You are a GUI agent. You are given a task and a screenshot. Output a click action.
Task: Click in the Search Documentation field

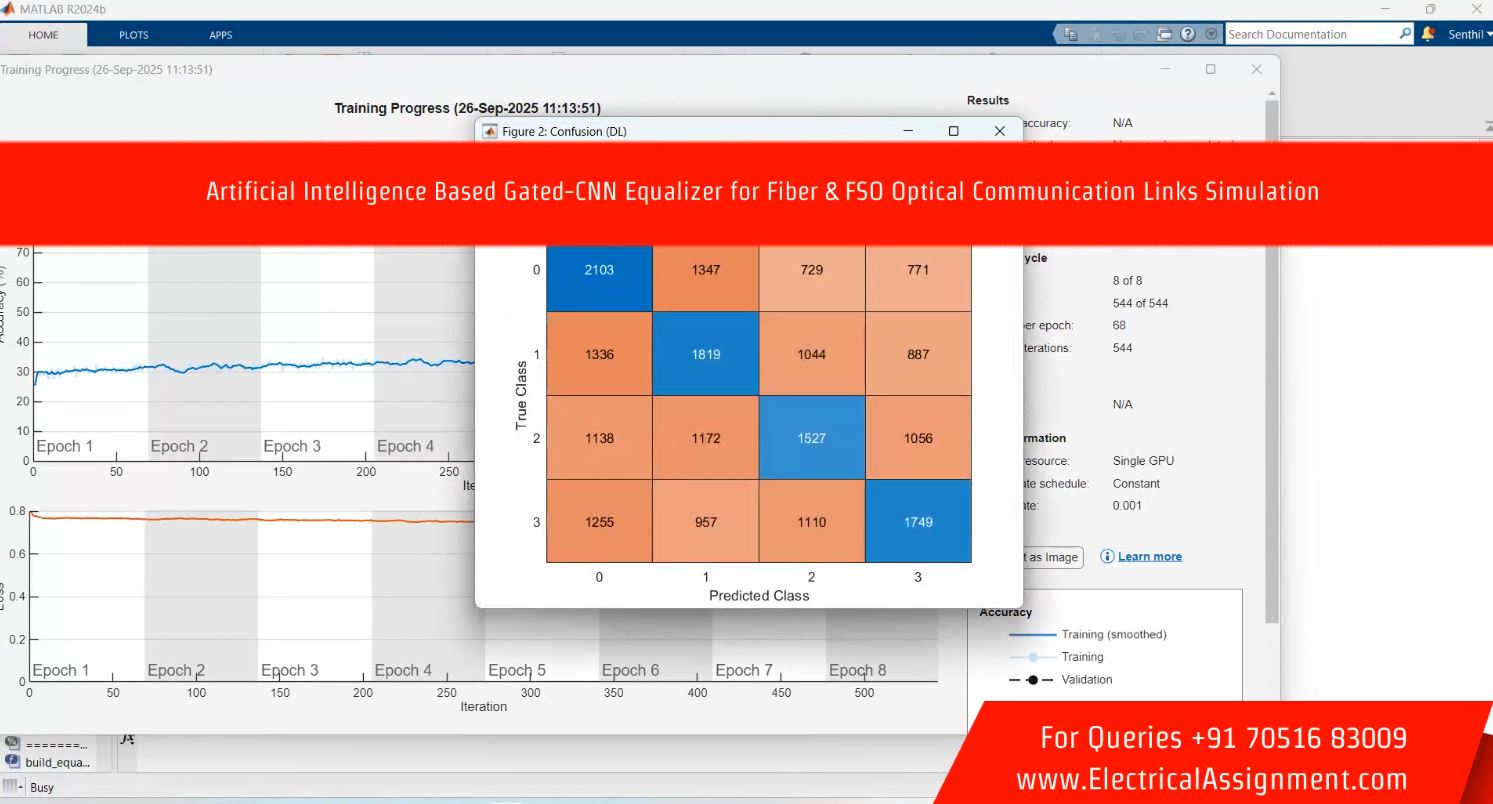[1310, 34]
